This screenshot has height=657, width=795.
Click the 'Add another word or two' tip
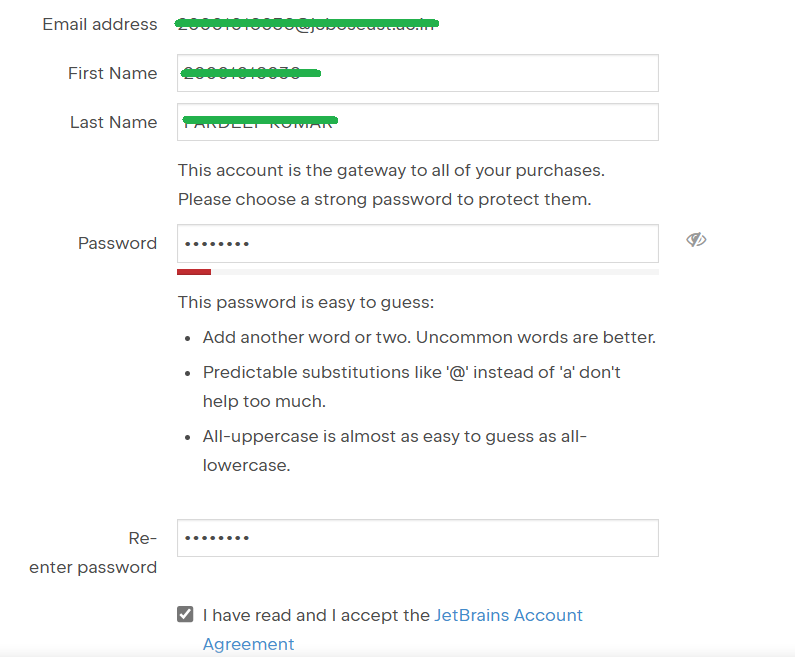pos(429,337)
